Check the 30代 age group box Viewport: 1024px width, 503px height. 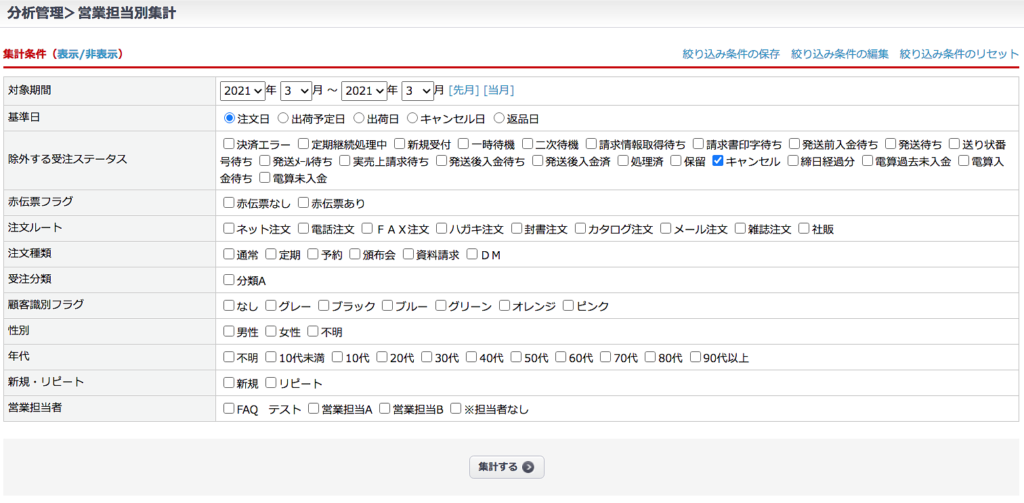(x=427, y=358)
